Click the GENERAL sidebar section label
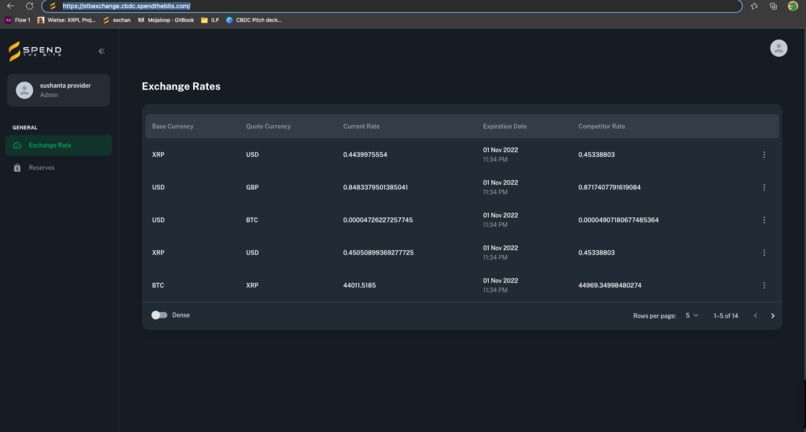This screenshot has height=432, width=806. tap(25, 128)
